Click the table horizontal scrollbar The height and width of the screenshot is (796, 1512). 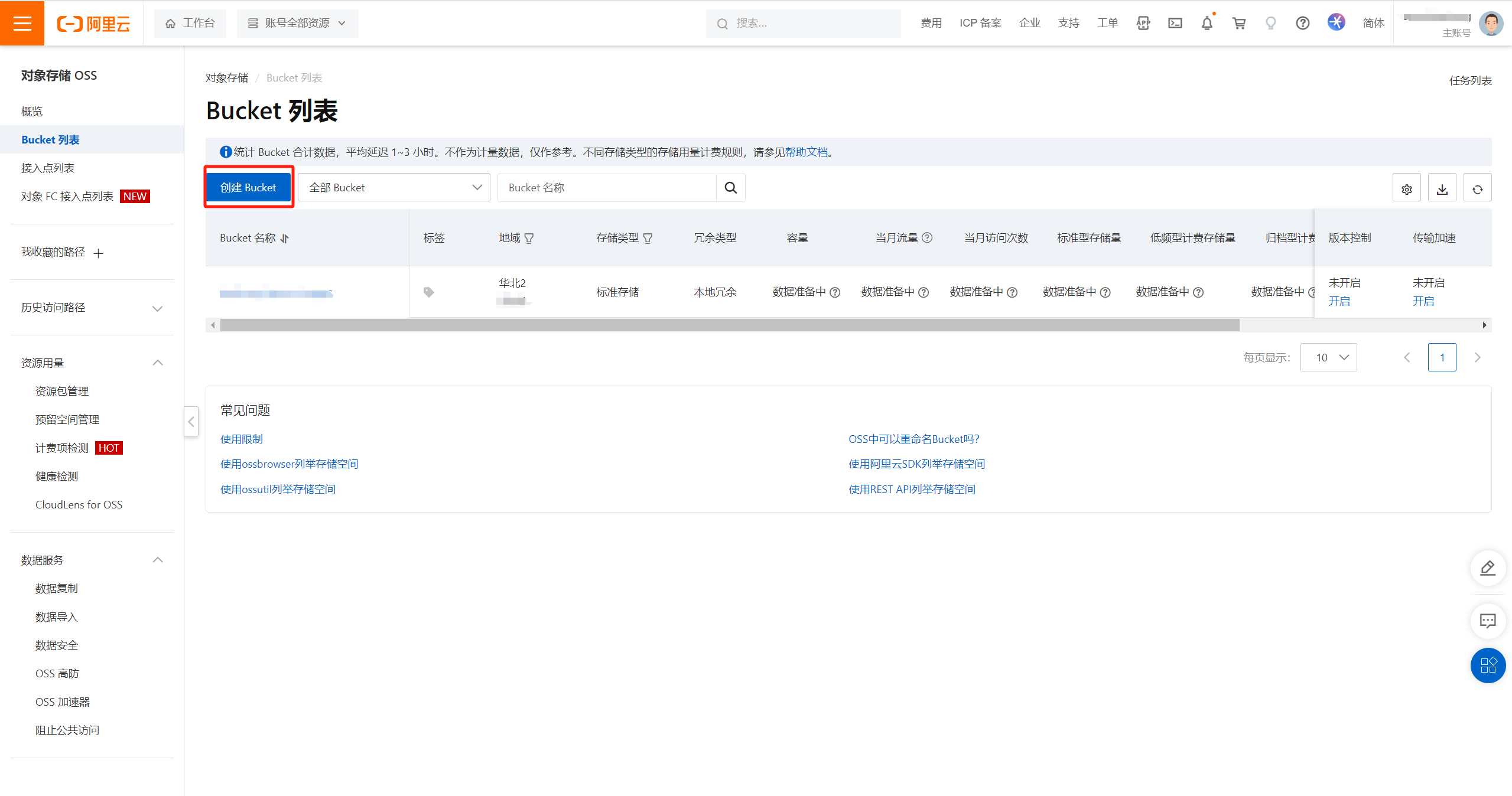click(730, 325)
